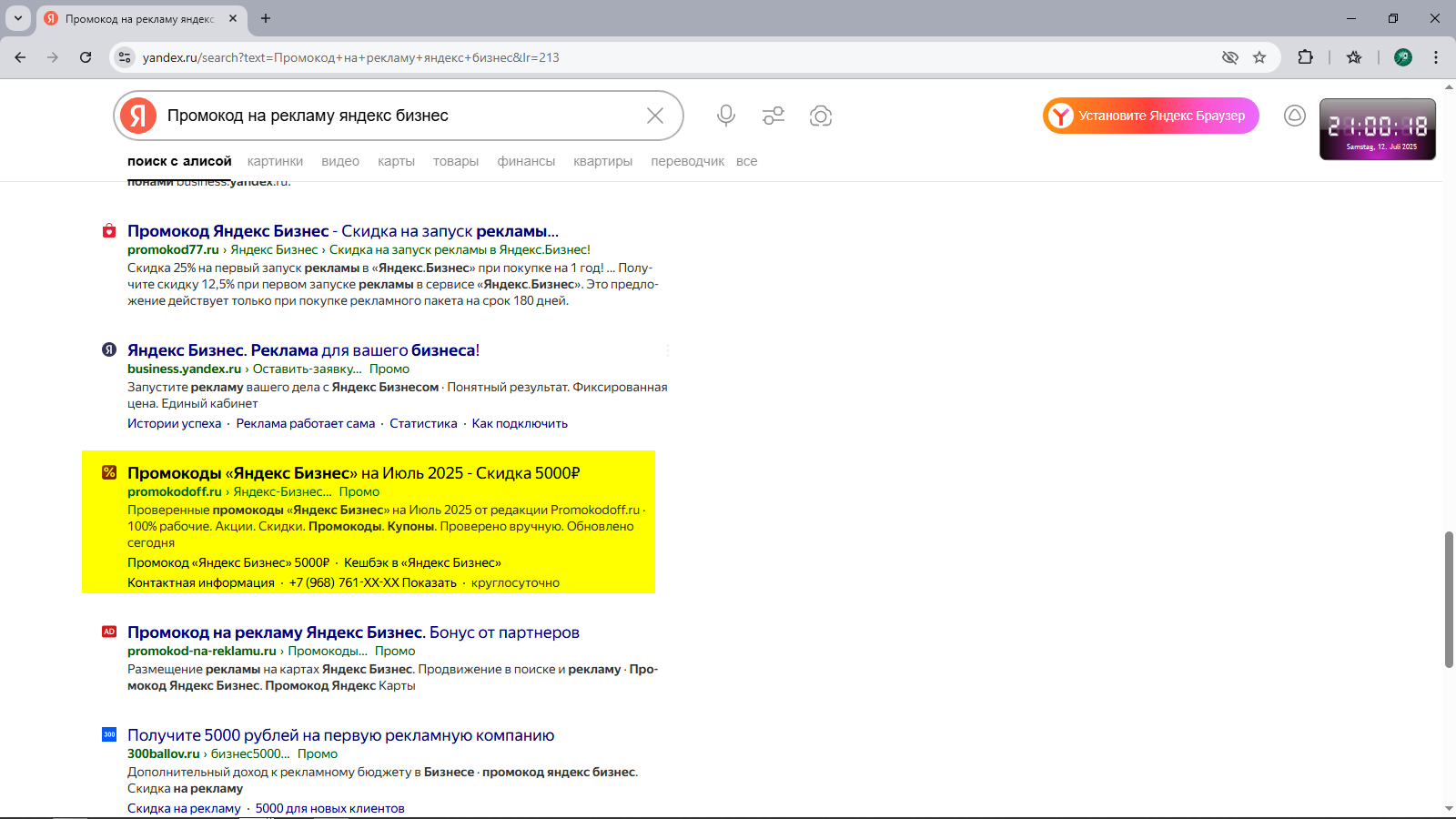Open browser extensions puzzle icon
This screenshot has height=819, width=1456.
tap(1305, 57)
